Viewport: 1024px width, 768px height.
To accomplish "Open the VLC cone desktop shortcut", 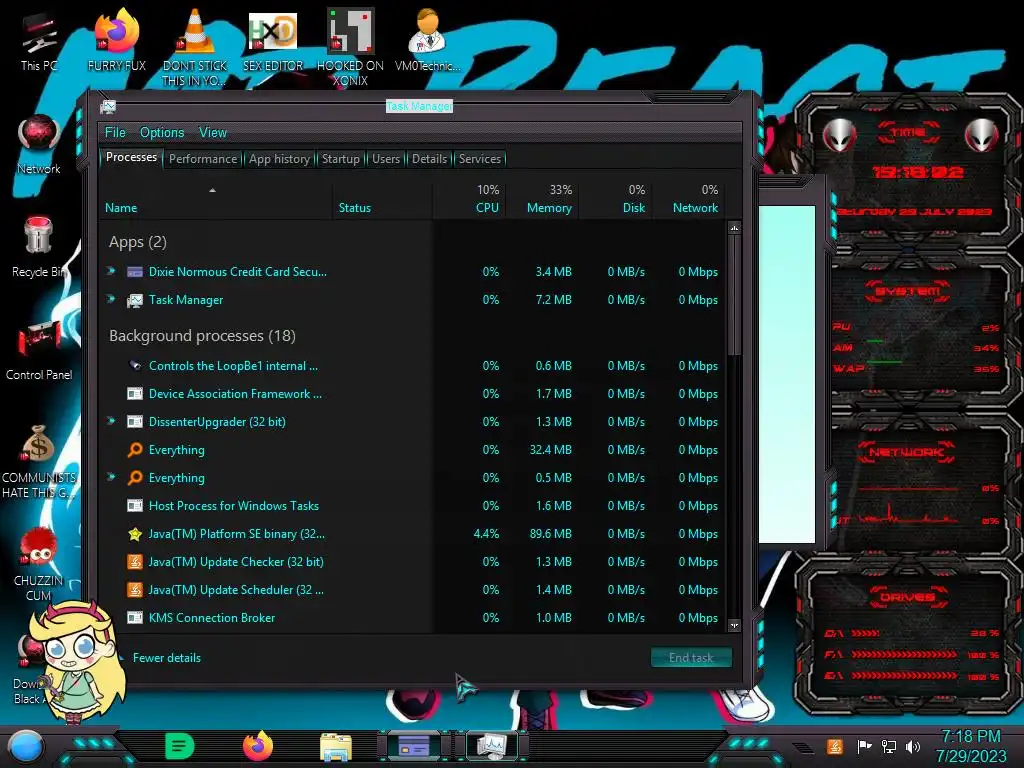I will [x=195, y=47].
